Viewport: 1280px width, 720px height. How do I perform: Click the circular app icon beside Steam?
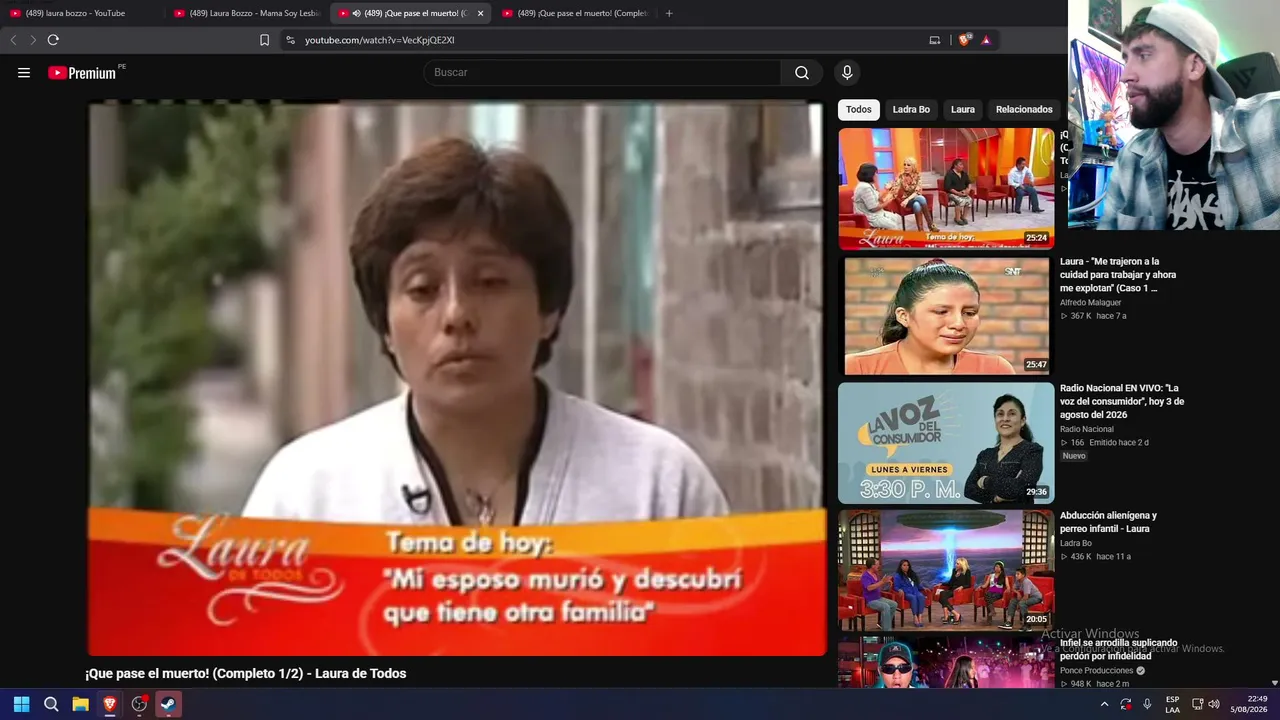pos(139,704)
